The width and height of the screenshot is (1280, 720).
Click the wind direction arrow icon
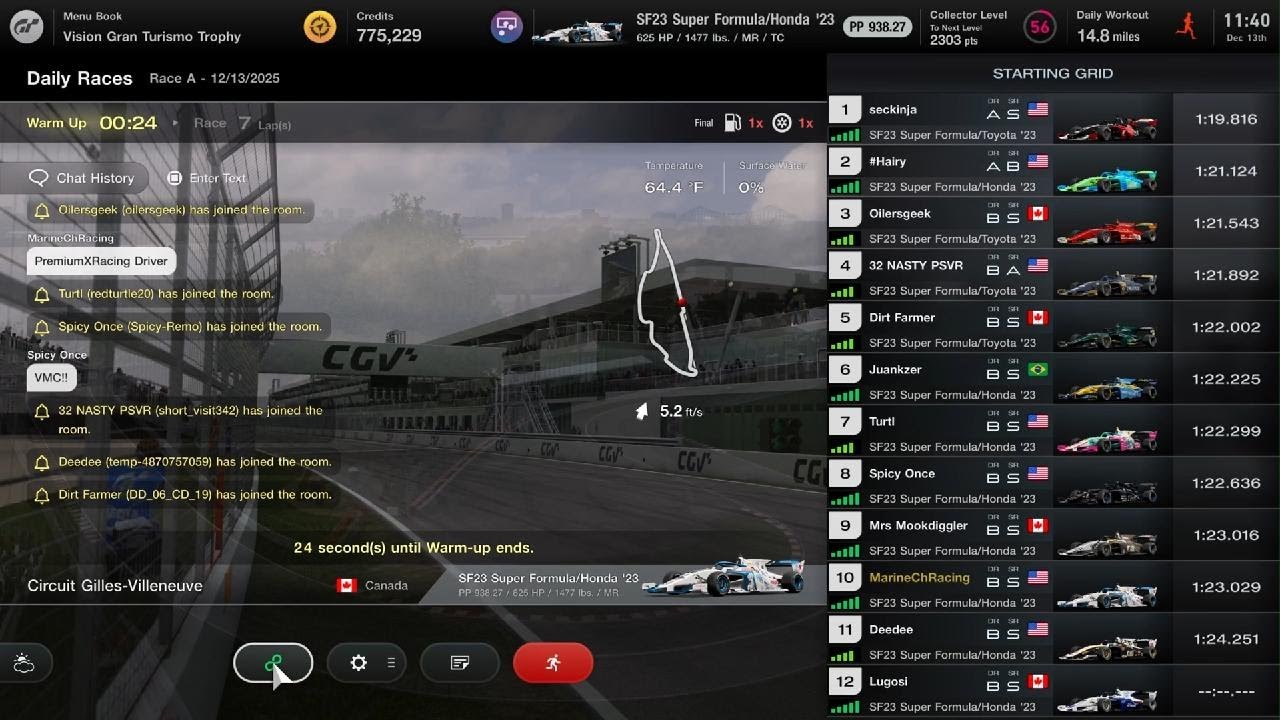click(641, 411)
